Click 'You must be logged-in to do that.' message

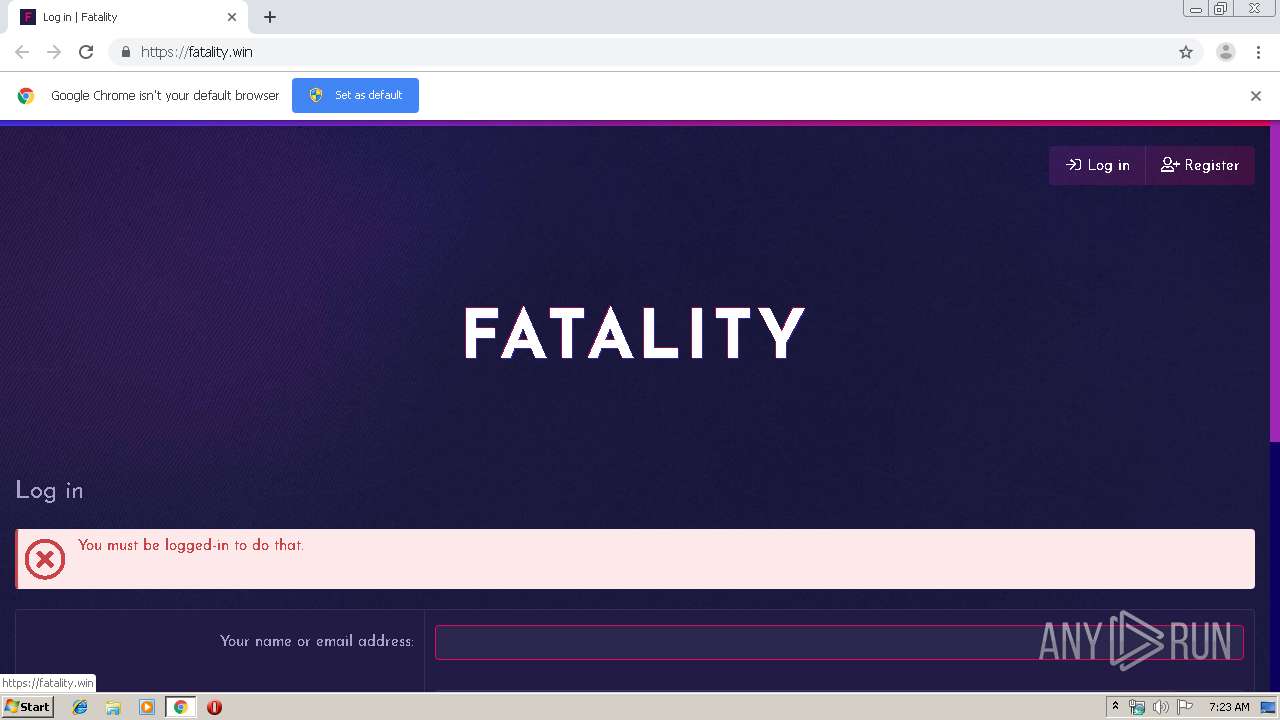coord(191,545)
